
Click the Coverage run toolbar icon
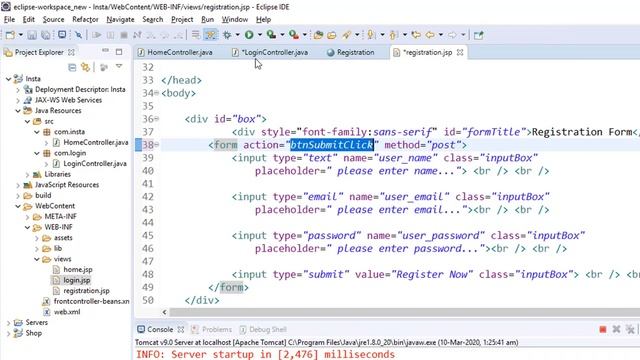click(271, 35)
